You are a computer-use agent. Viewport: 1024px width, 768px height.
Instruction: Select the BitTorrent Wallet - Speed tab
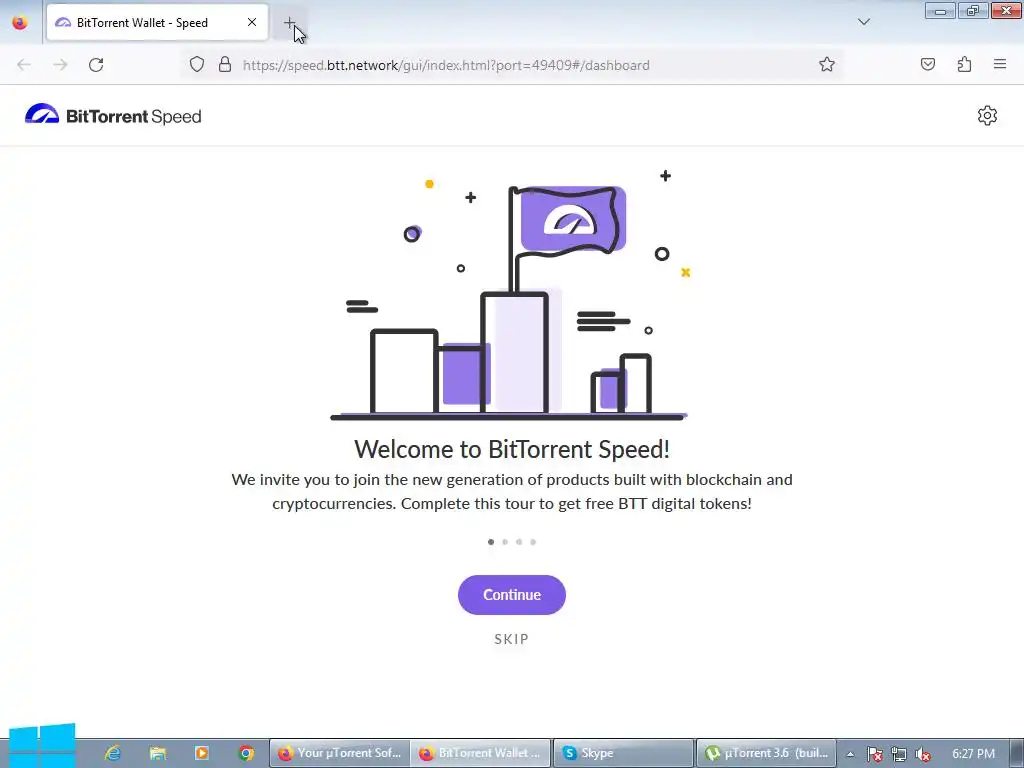[157, 22]
